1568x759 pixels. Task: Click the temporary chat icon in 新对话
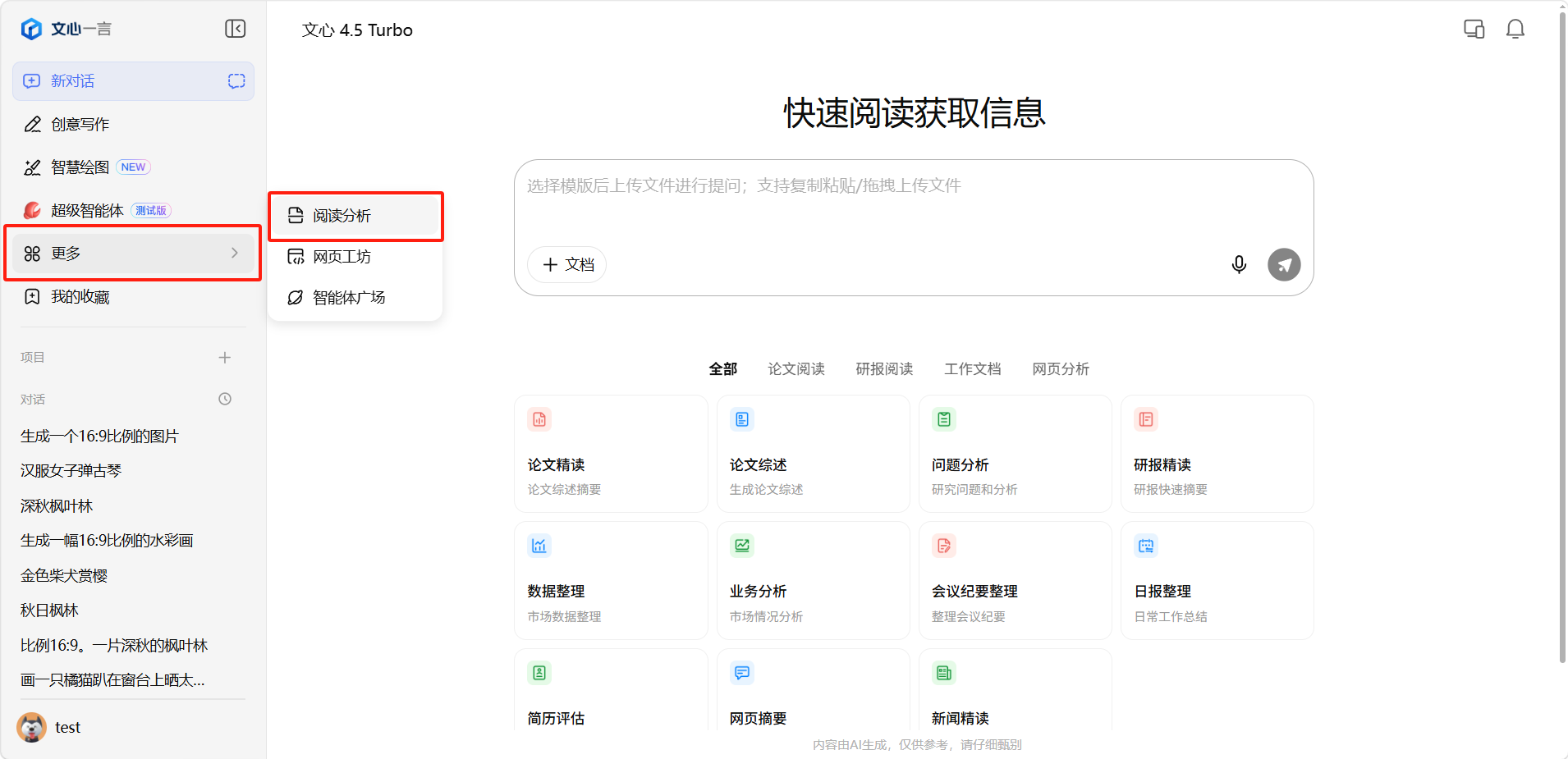236,81
